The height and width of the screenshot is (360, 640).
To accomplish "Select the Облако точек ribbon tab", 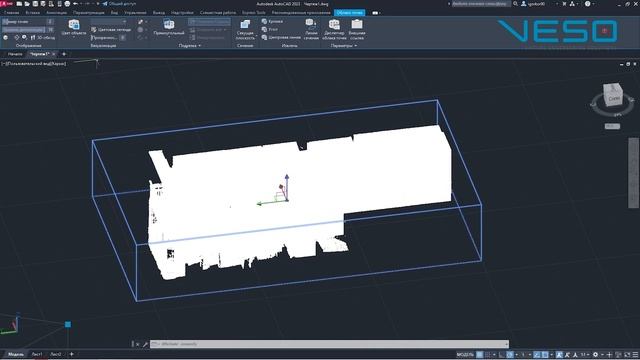I will [349, 13].
